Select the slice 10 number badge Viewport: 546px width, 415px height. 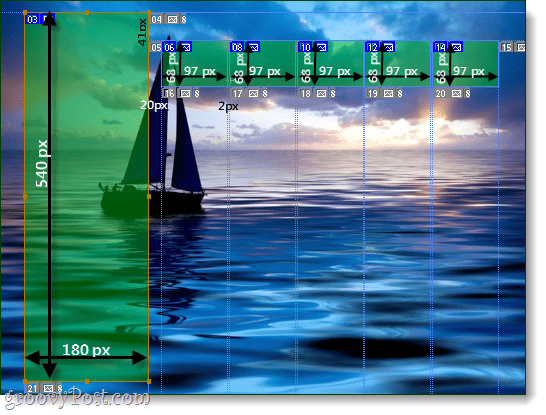click(x=305, y=47)
